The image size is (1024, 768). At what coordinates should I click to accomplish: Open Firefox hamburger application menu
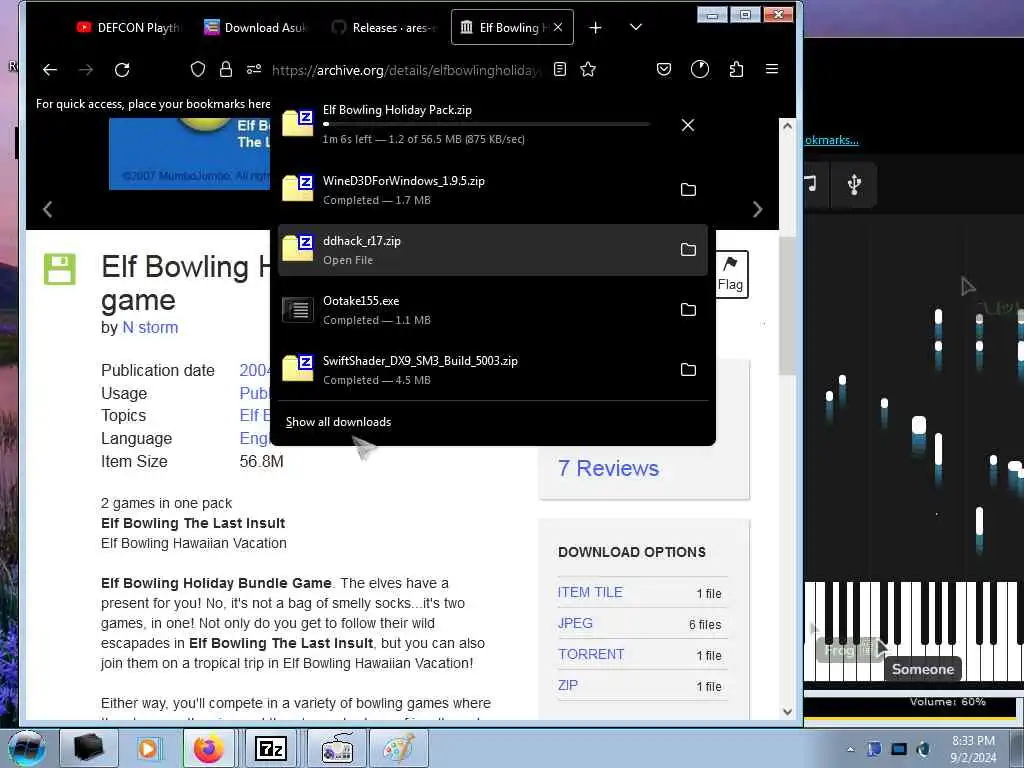pos(772,69)
